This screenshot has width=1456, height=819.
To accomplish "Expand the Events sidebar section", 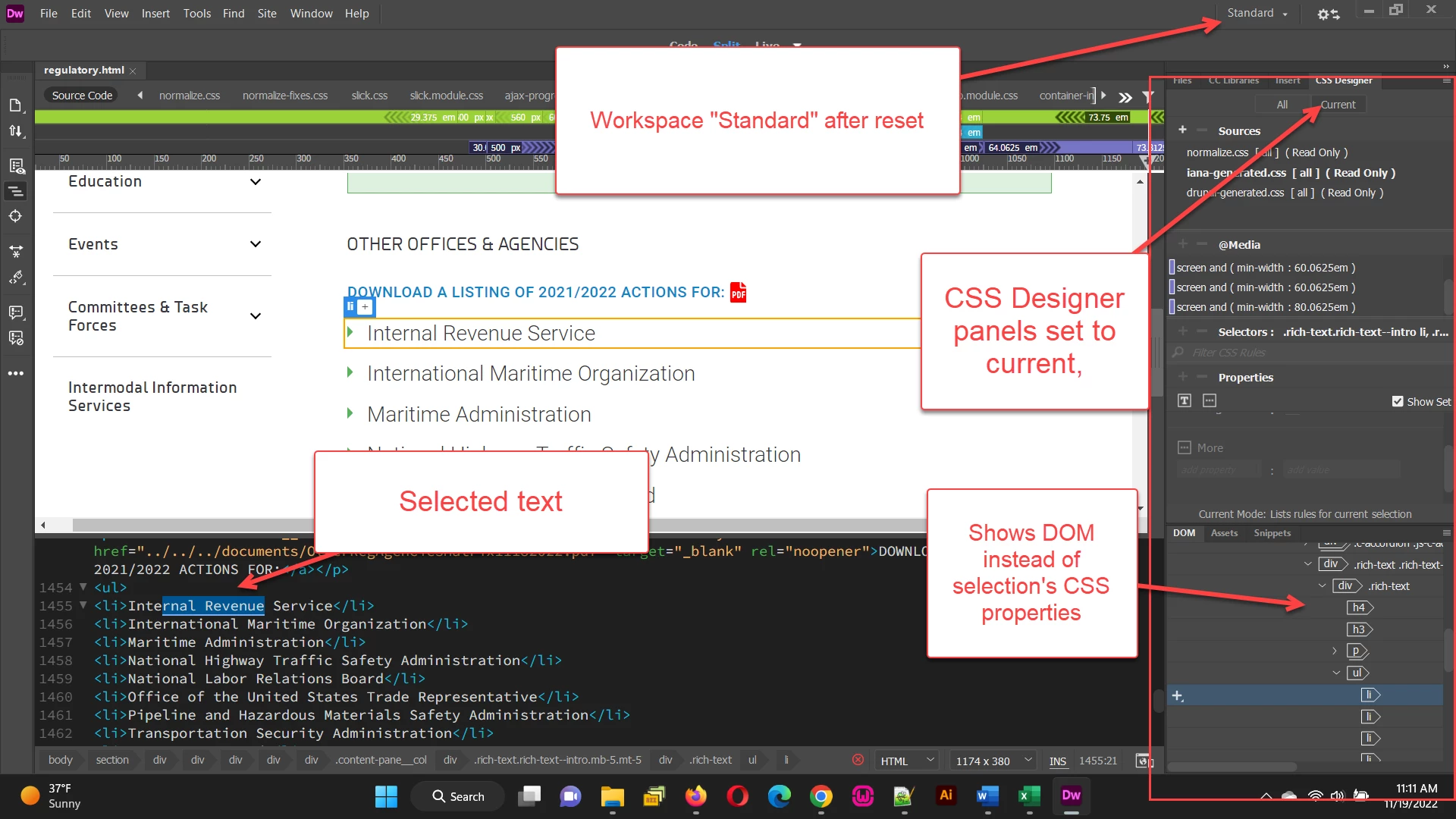I will point(256,244).
